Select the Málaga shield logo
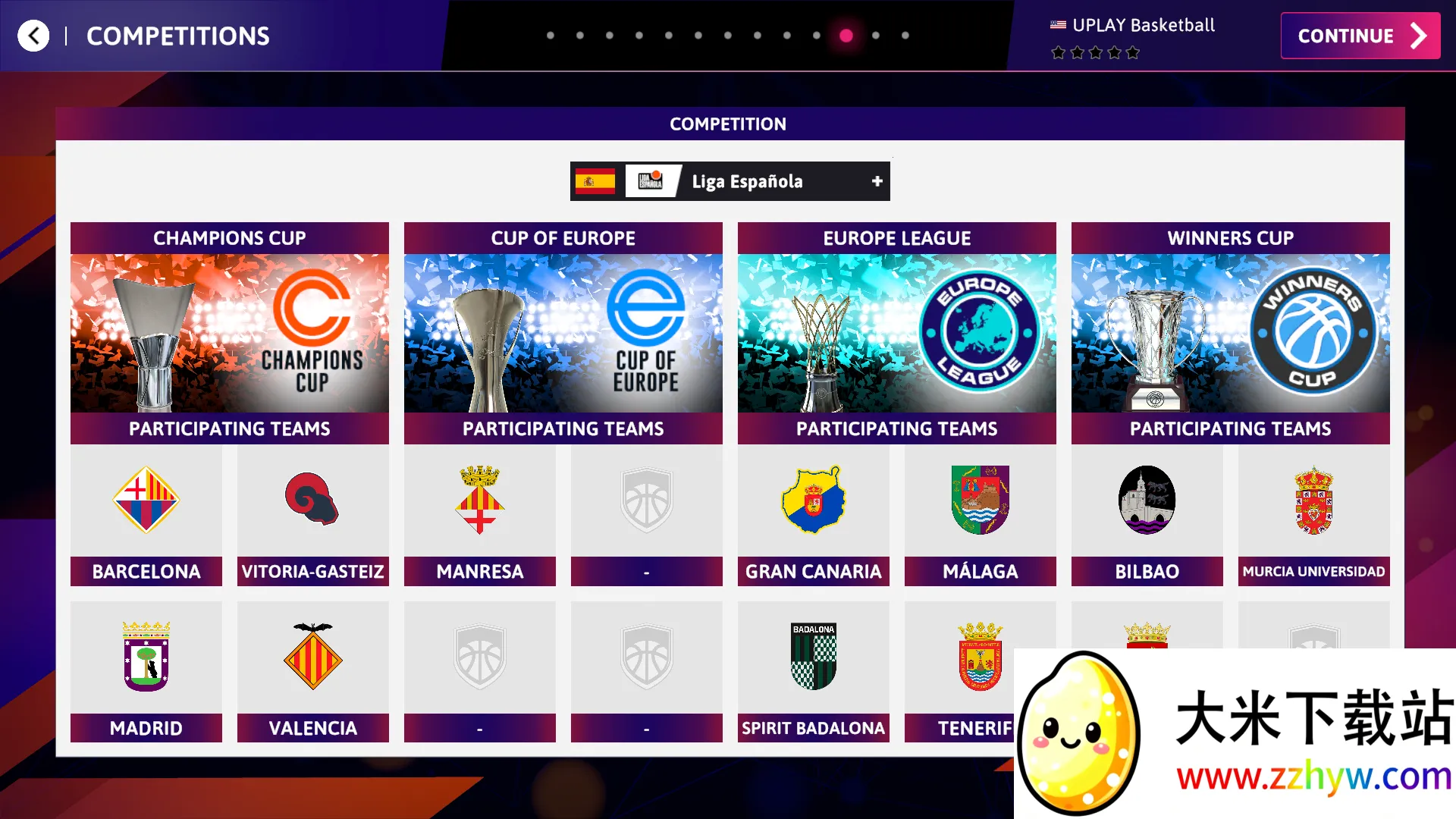The image size is (1456, 819). (x=980, y=500)
